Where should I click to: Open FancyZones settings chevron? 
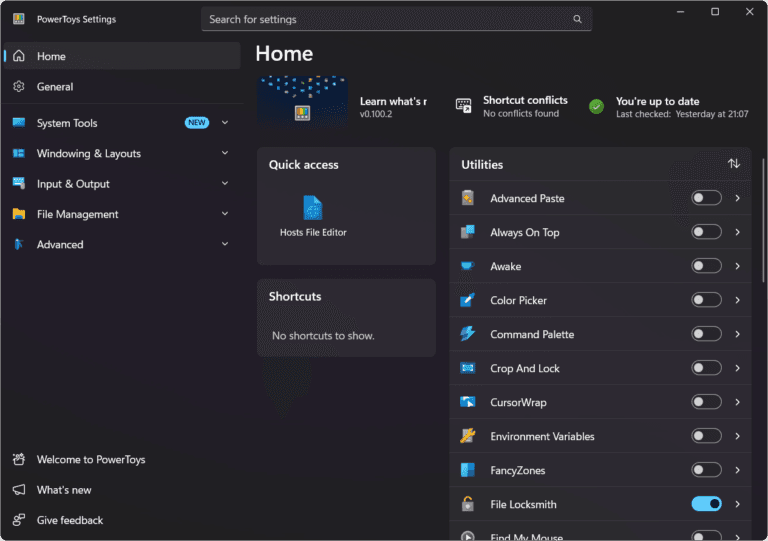pyautogui.click(x=738, y=470)
